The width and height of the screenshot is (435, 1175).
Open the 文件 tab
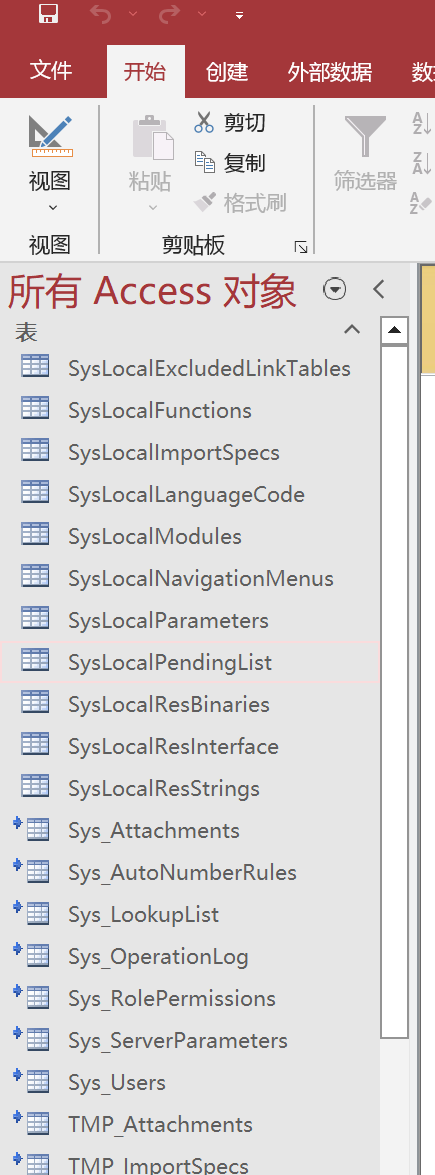(x=51, y=71)
